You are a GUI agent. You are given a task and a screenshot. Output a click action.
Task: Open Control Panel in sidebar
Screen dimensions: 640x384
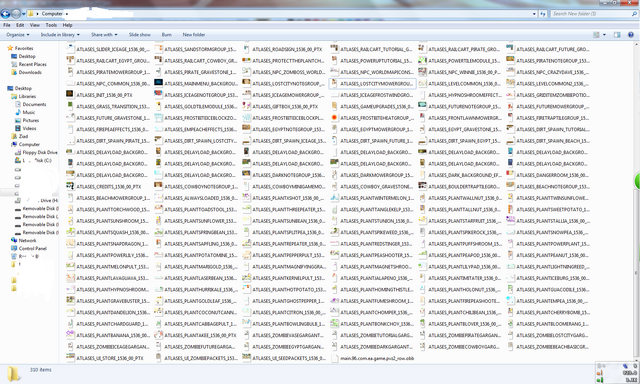(33, 249)
